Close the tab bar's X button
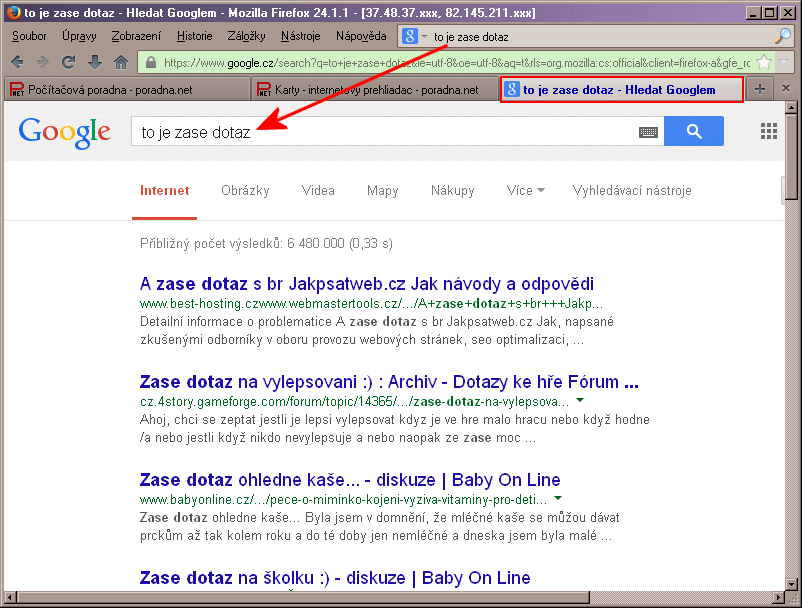 tap(786, 88)
